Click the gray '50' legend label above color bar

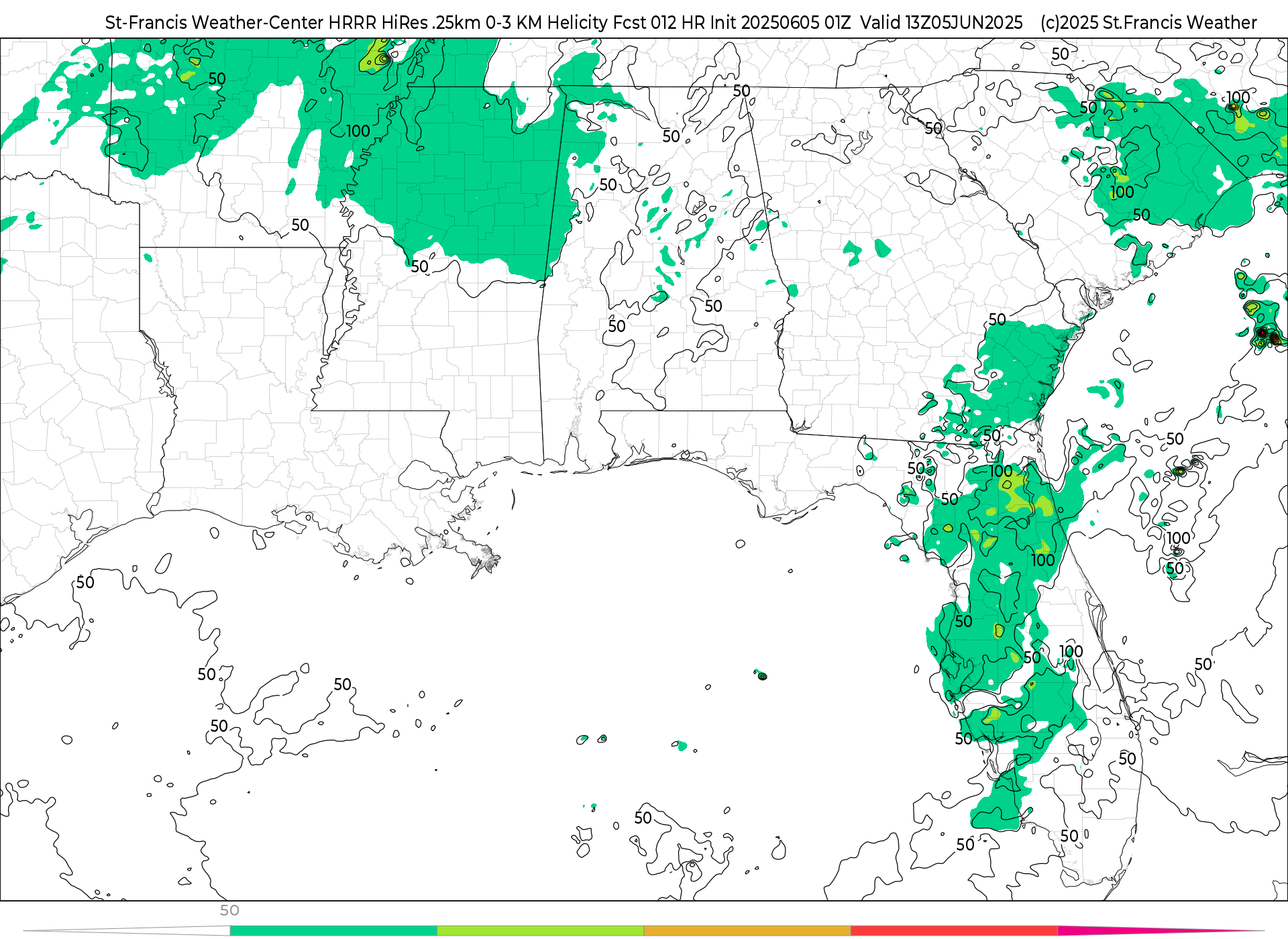coord(229,910)
